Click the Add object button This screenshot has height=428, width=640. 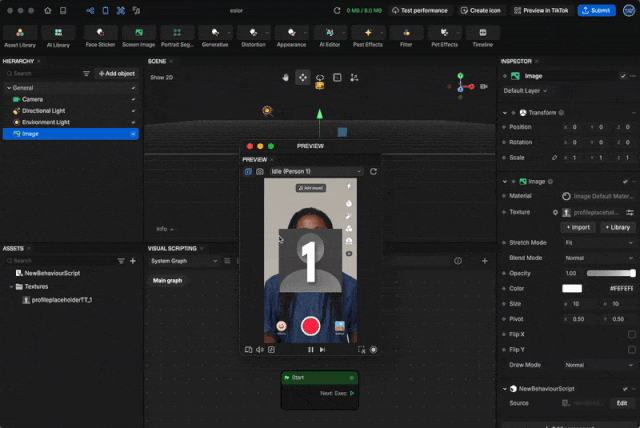(116, 73)
